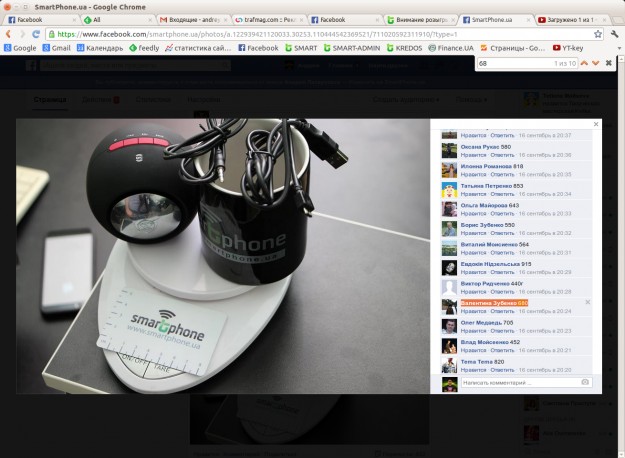
Task: Click Олег Медведь's avatar thumbnail
Action: (x=450, y=327)
